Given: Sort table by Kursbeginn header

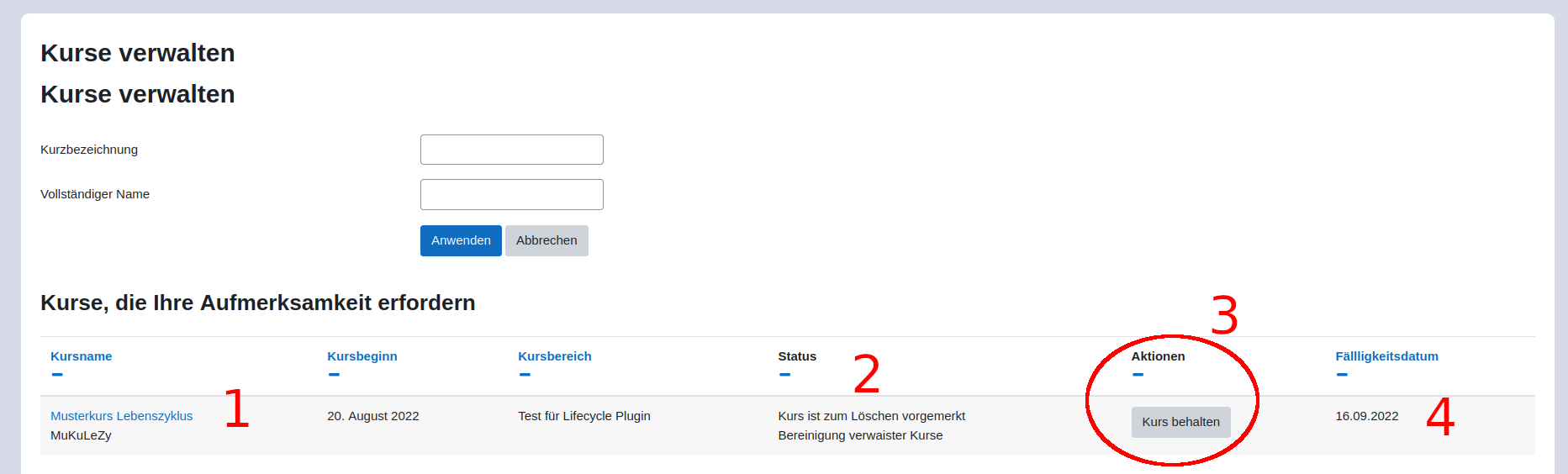Looking at the screenshot, I should pos(362,356).
